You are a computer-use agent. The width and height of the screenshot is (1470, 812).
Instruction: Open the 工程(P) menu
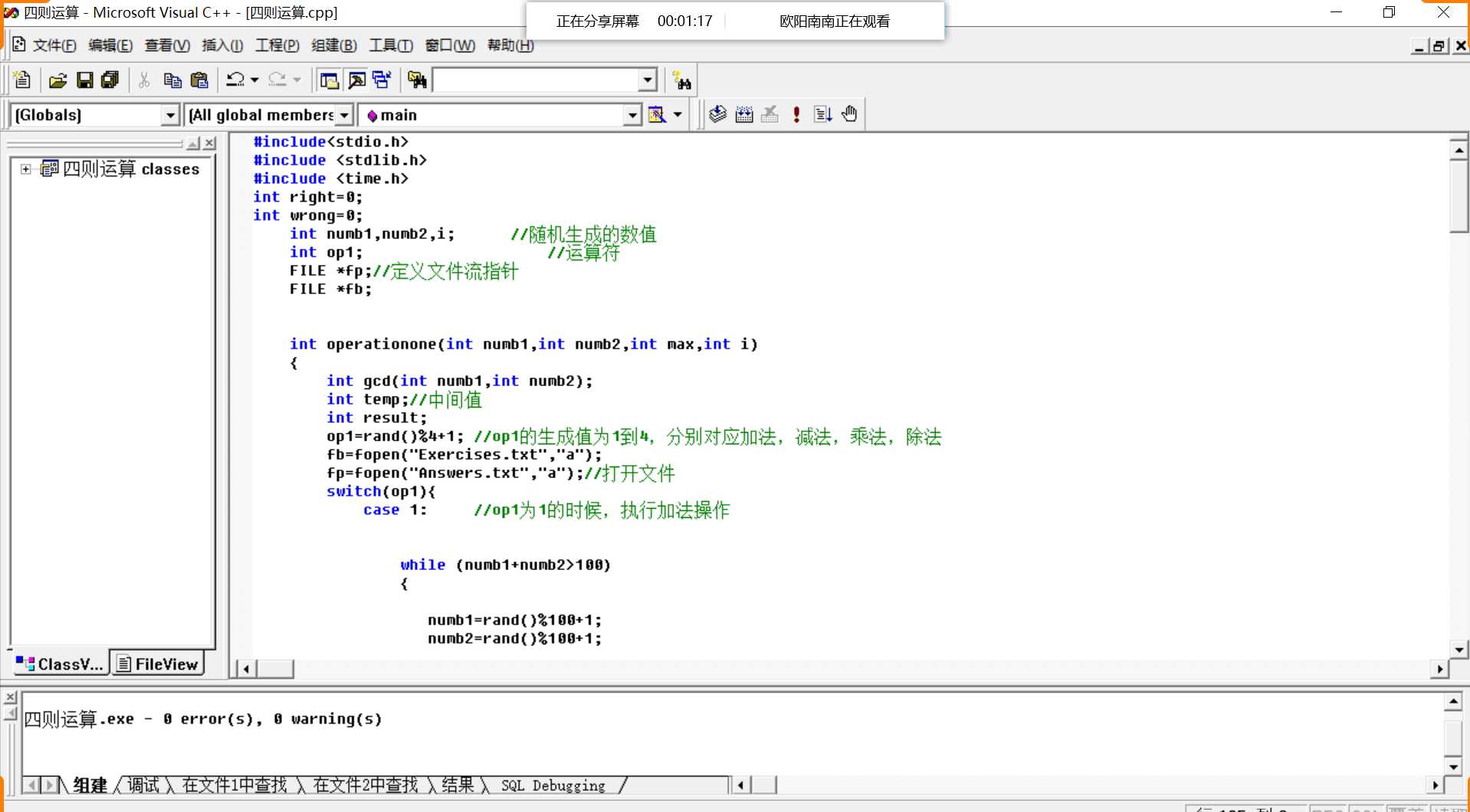click(277, 45)
